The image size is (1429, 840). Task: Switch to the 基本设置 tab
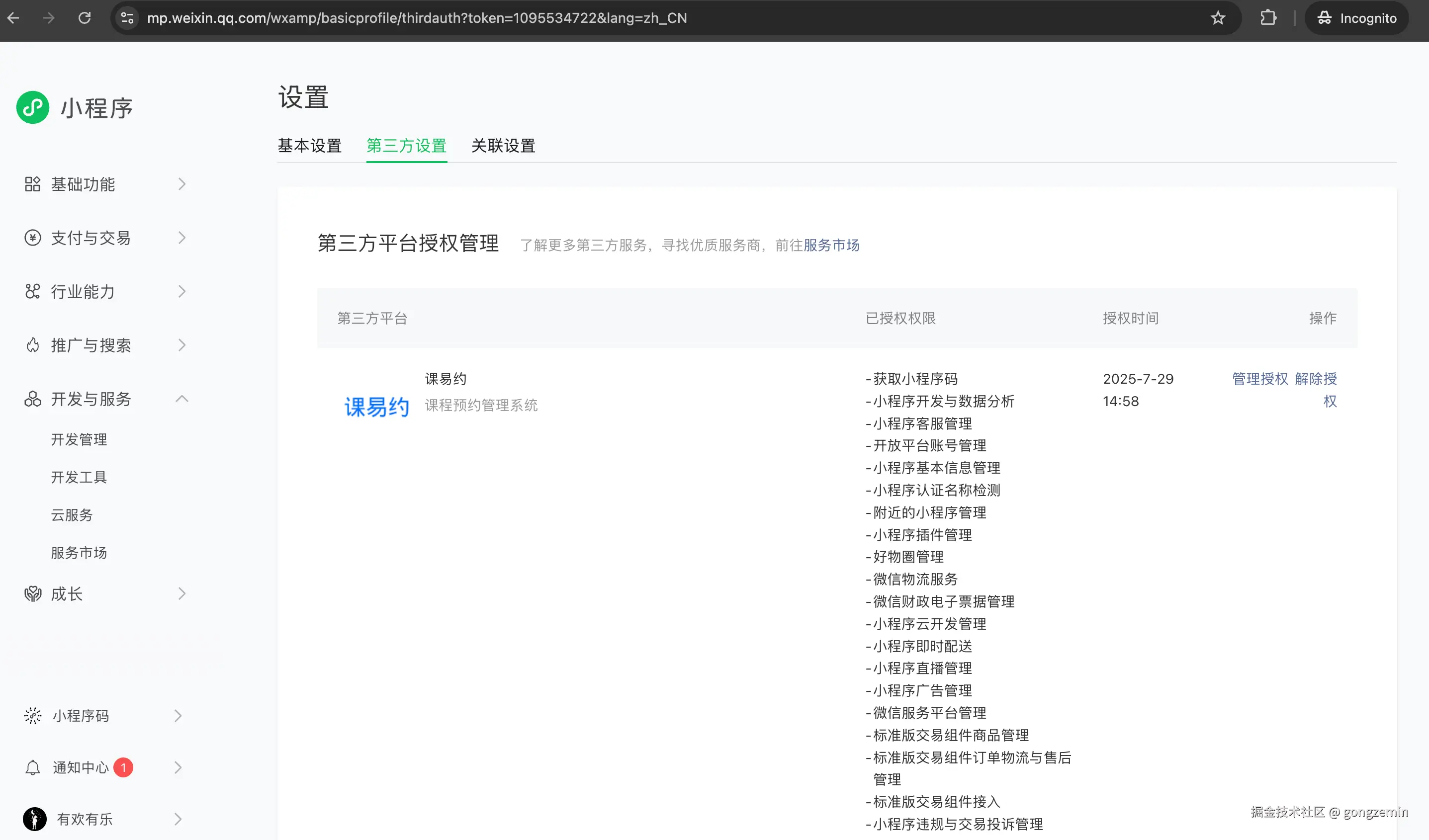click(x=310, y=146)
